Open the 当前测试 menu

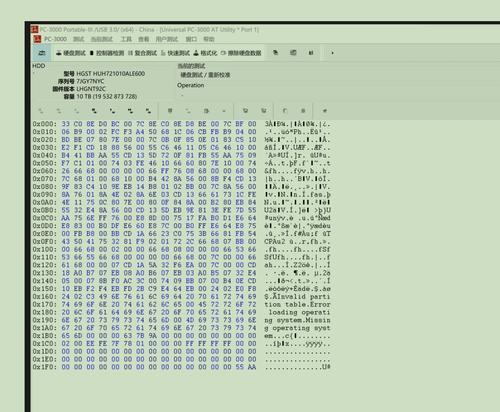click(x=102, y=39)
